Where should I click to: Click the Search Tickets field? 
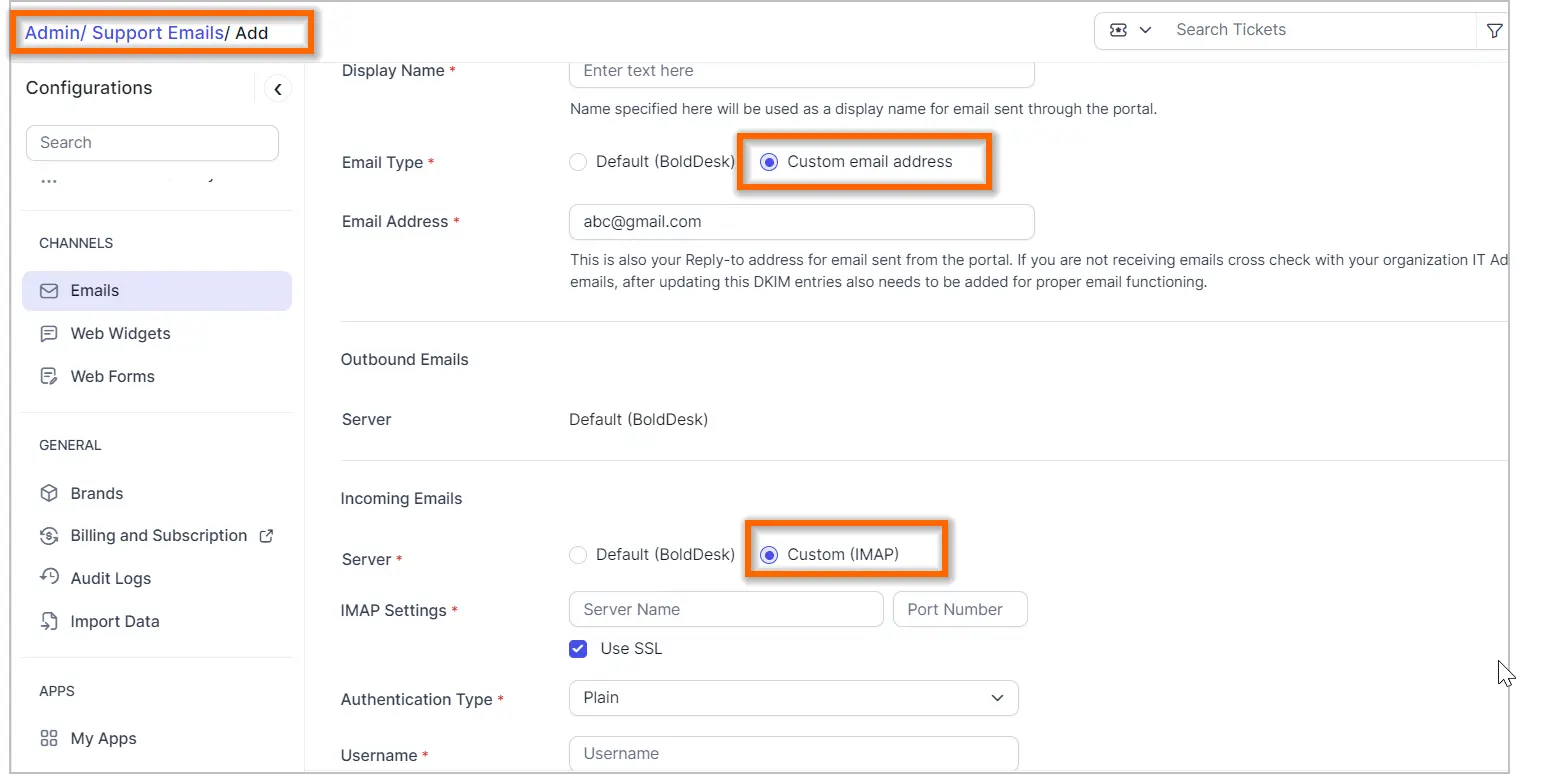pos(1320,30)
